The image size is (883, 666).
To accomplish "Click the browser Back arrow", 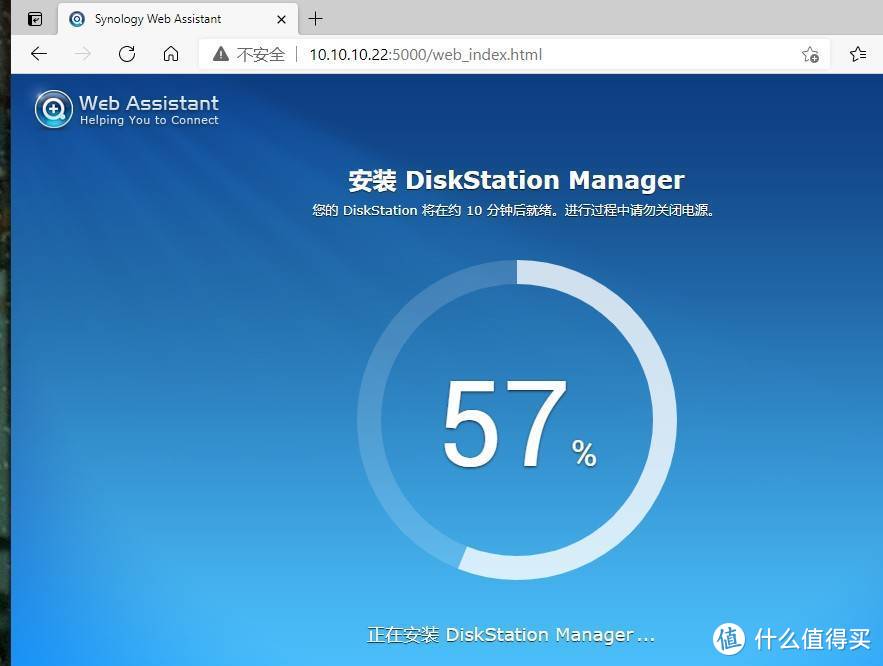I will (38, 54).
